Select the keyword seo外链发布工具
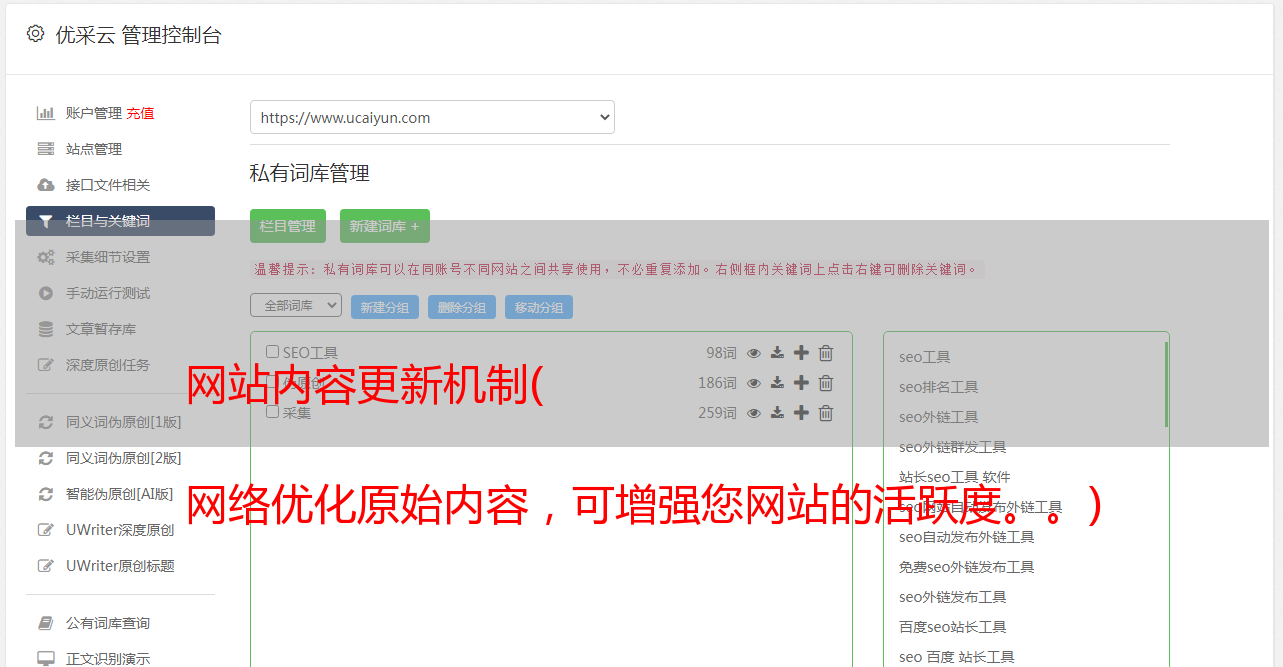1283x667 pixels. 953,597
